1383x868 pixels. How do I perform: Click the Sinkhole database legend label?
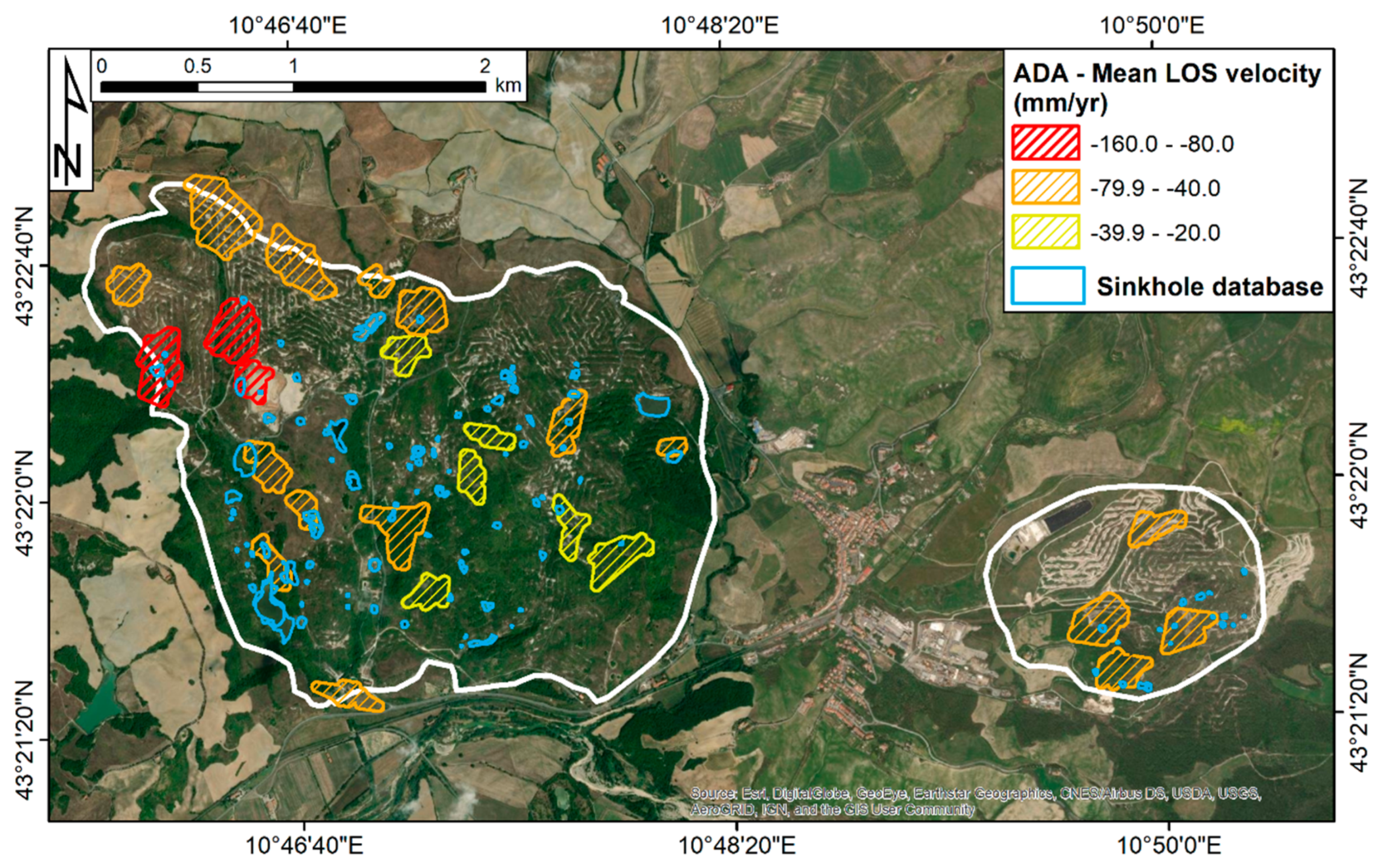[x=1210, y=286]
